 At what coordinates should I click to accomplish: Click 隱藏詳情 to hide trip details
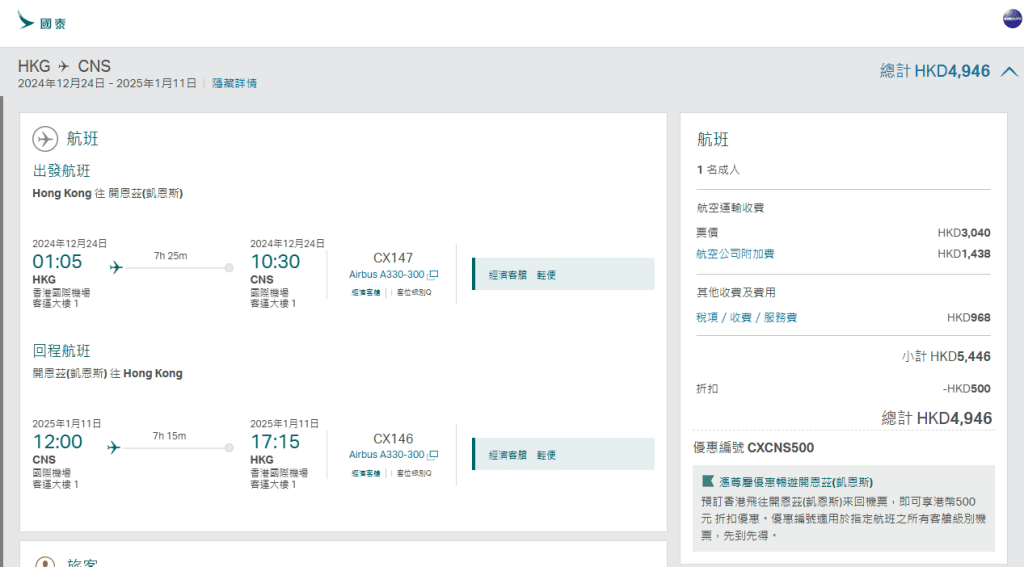(x=234, y=84)
